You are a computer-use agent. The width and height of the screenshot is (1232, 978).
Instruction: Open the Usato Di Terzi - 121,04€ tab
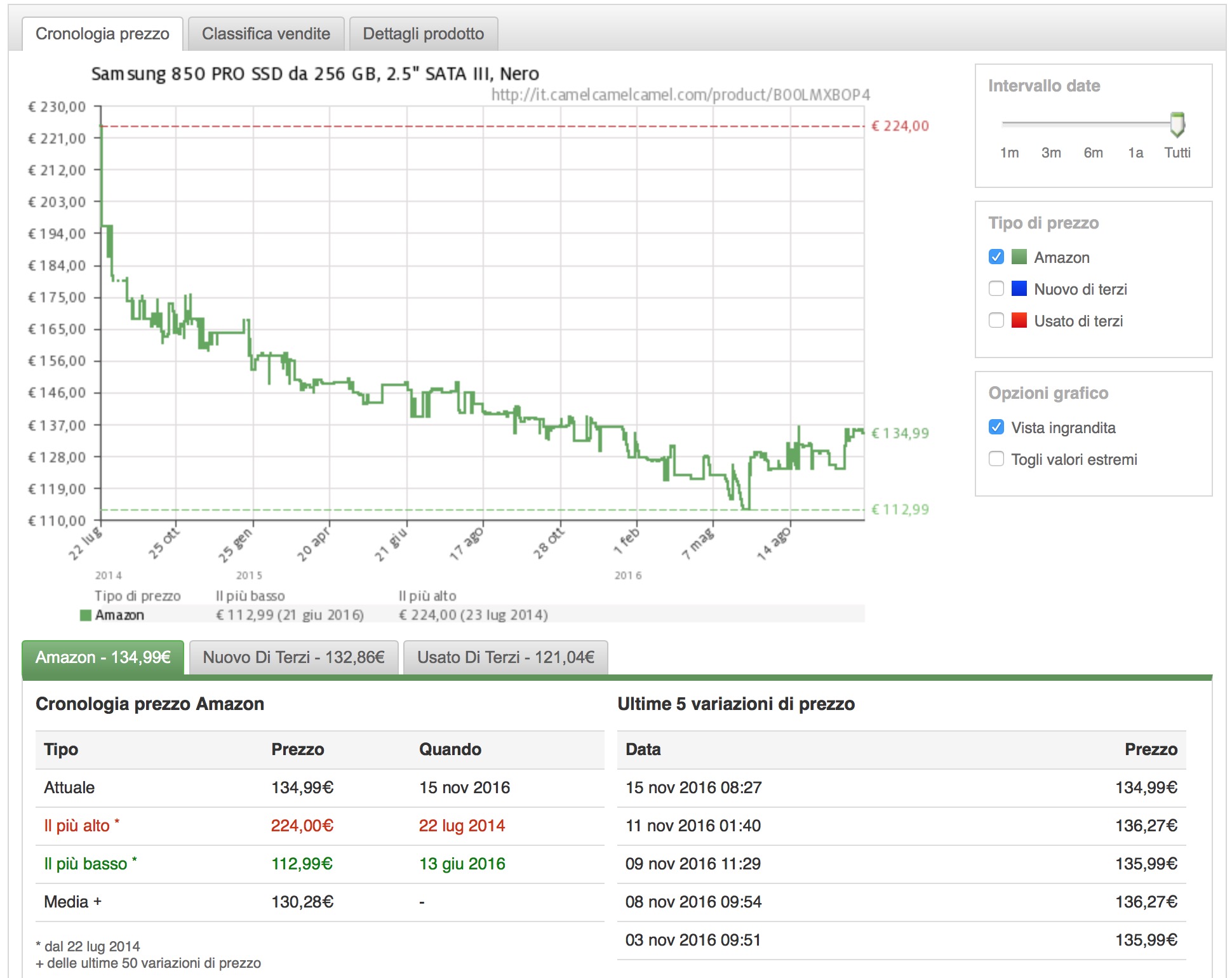coord(506,657)
